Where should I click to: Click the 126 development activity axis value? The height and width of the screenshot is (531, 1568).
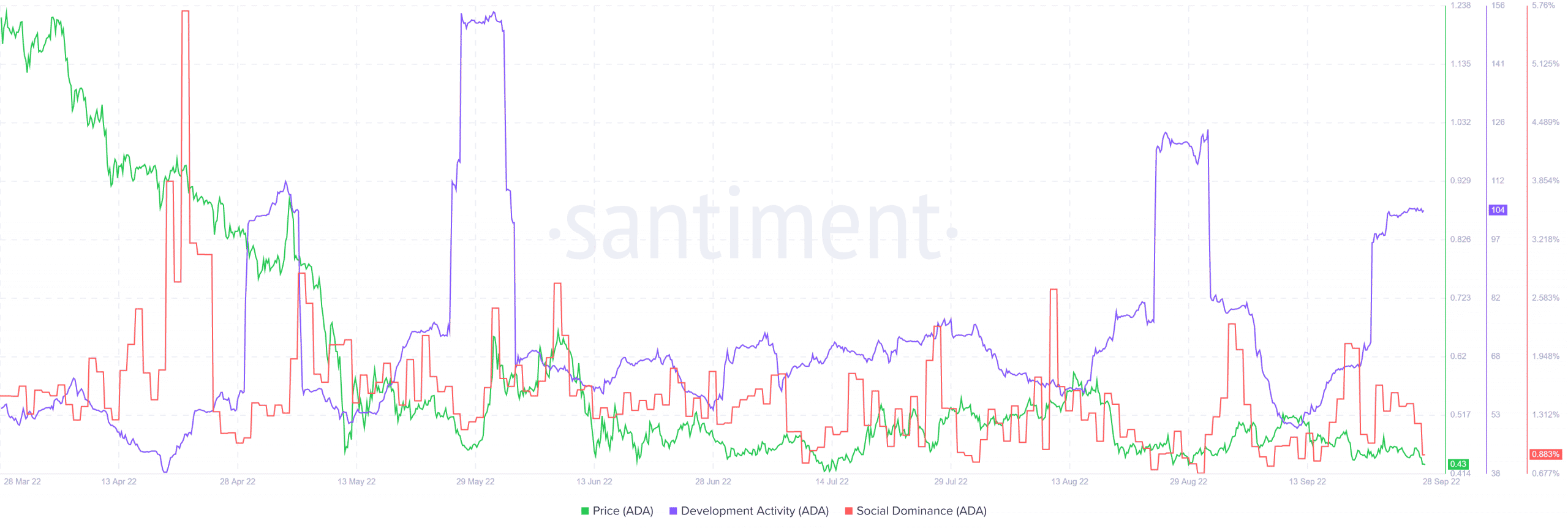pyautogui.click(x=1498, y=122)
